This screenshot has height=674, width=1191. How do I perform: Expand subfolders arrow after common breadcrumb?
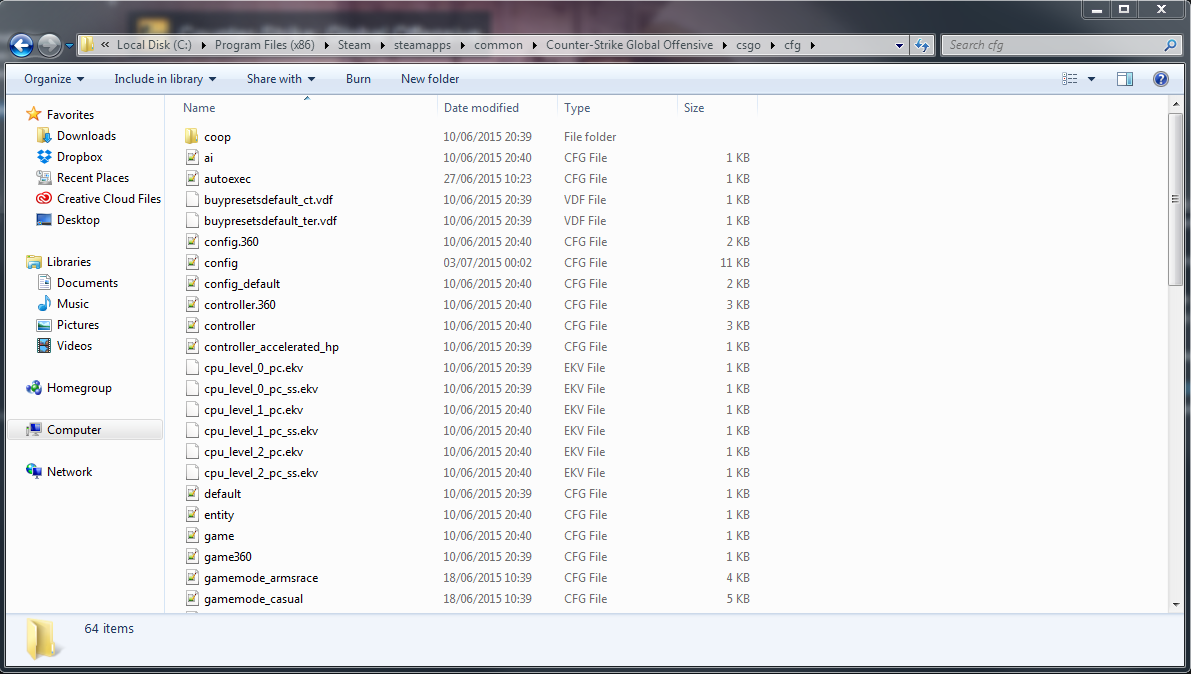coord(534,45)
